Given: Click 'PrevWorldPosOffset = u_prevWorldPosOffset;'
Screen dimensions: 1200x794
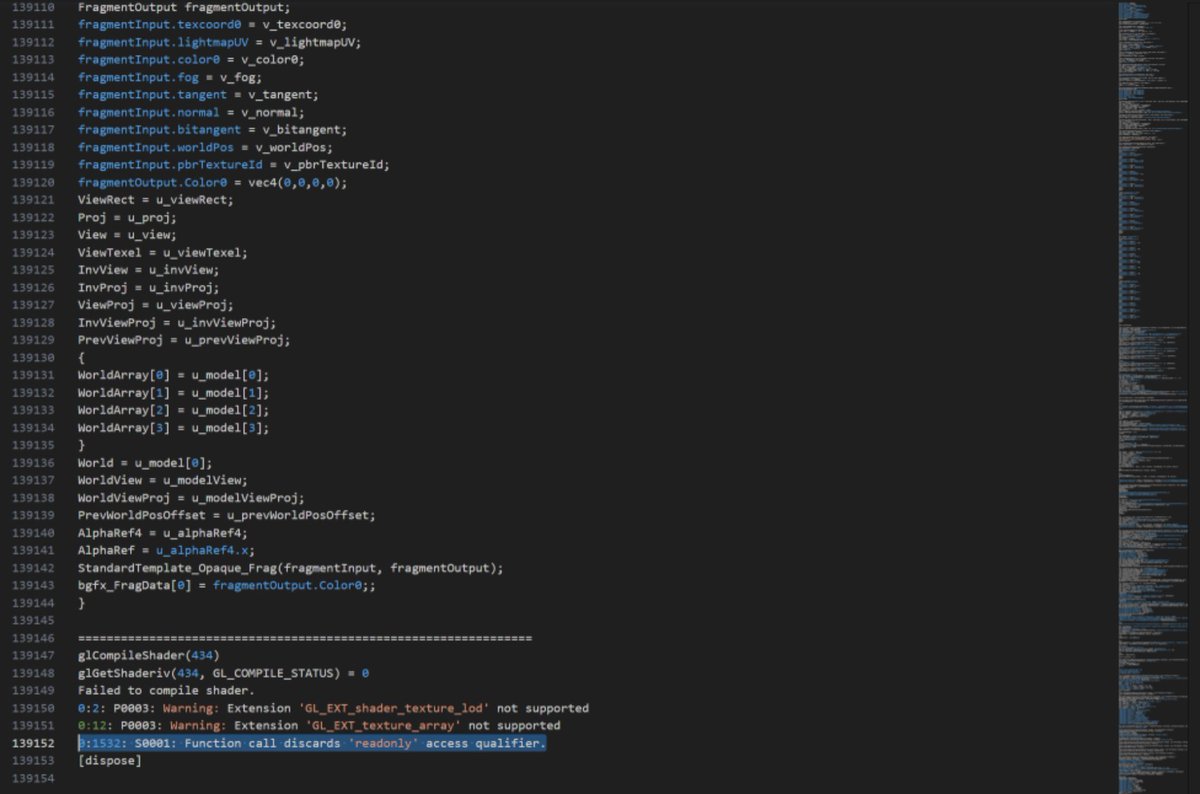Looking at the screenshot, I should pos(227,514).
